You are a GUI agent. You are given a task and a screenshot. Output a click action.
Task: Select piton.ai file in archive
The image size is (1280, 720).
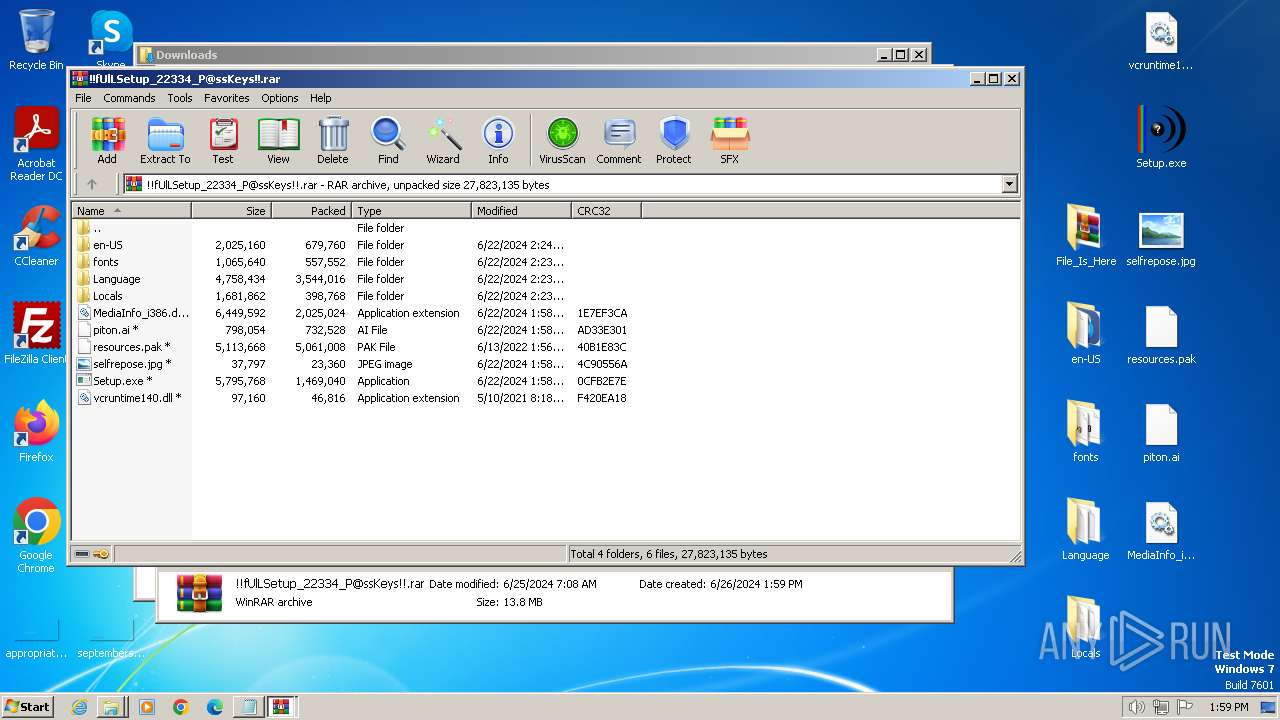[x=355, y=330]
